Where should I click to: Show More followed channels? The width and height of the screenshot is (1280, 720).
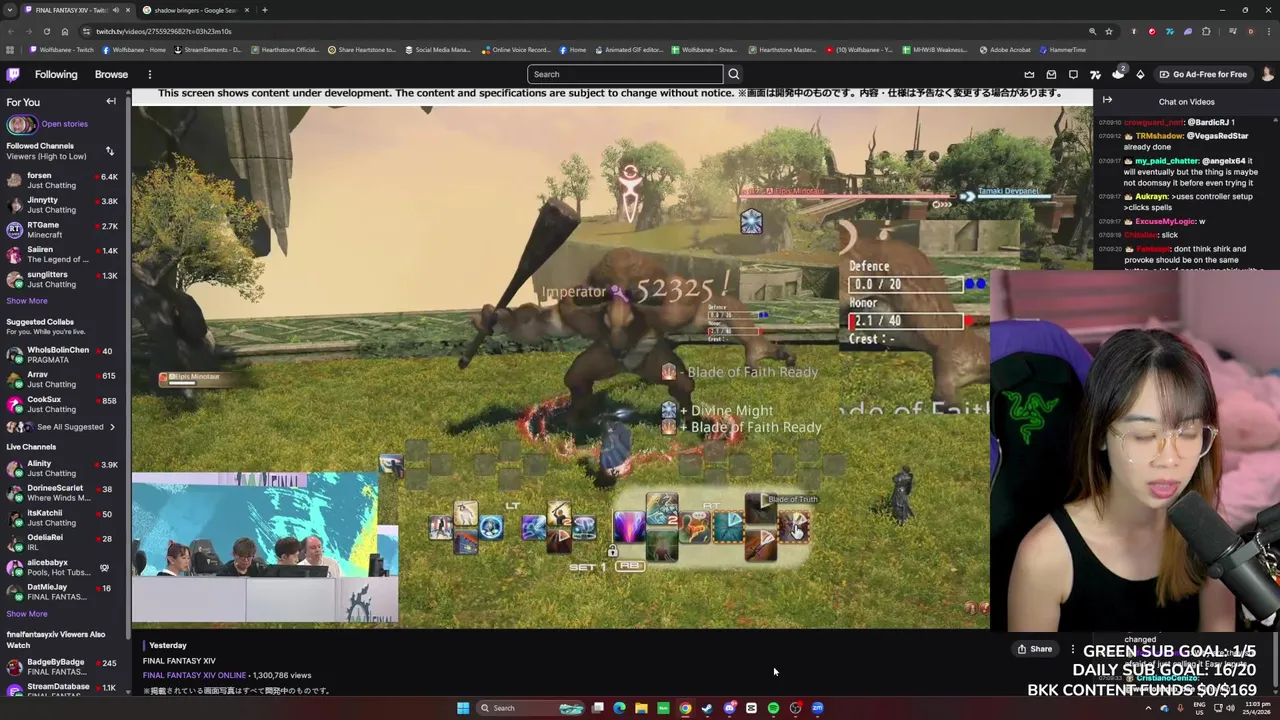pyautogui.click(x=27, y=301)
